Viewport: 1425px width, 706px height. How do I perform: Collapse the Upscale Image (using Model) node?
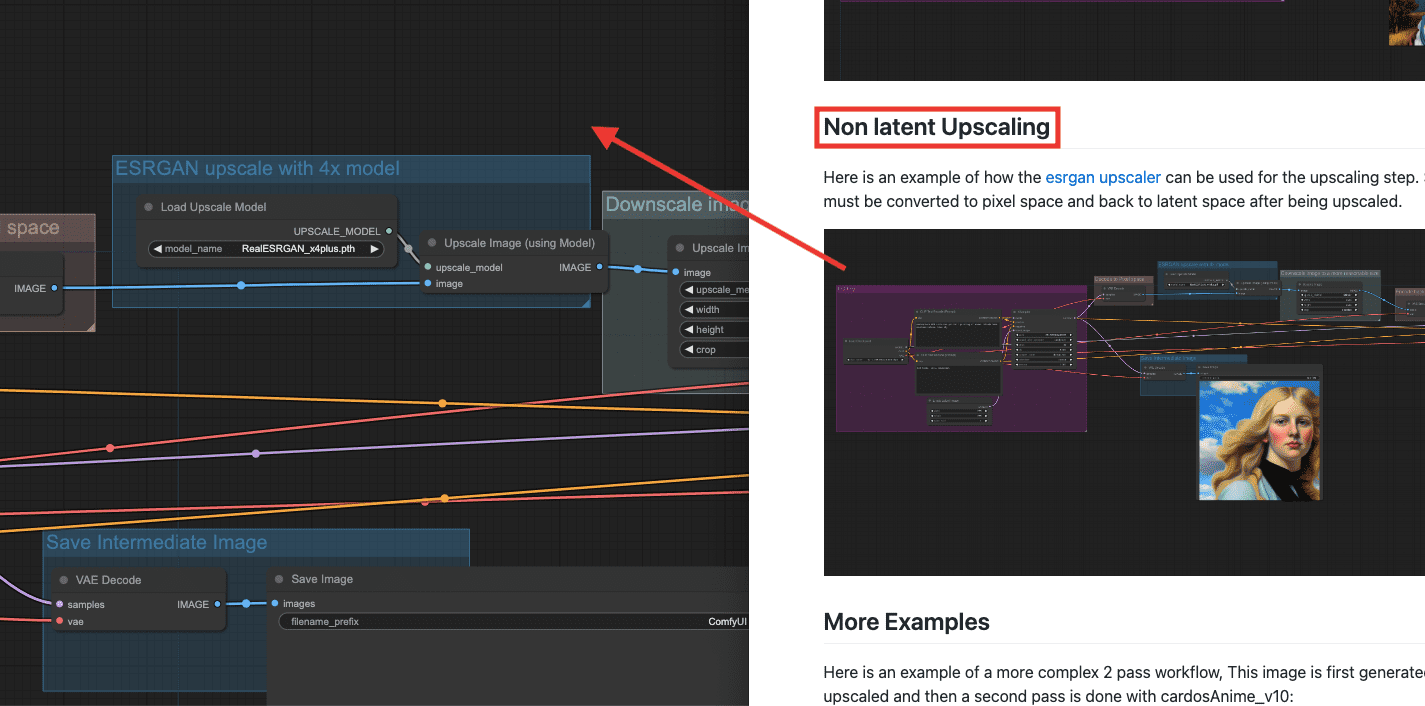pyautogui.click(x=432, y=243)
